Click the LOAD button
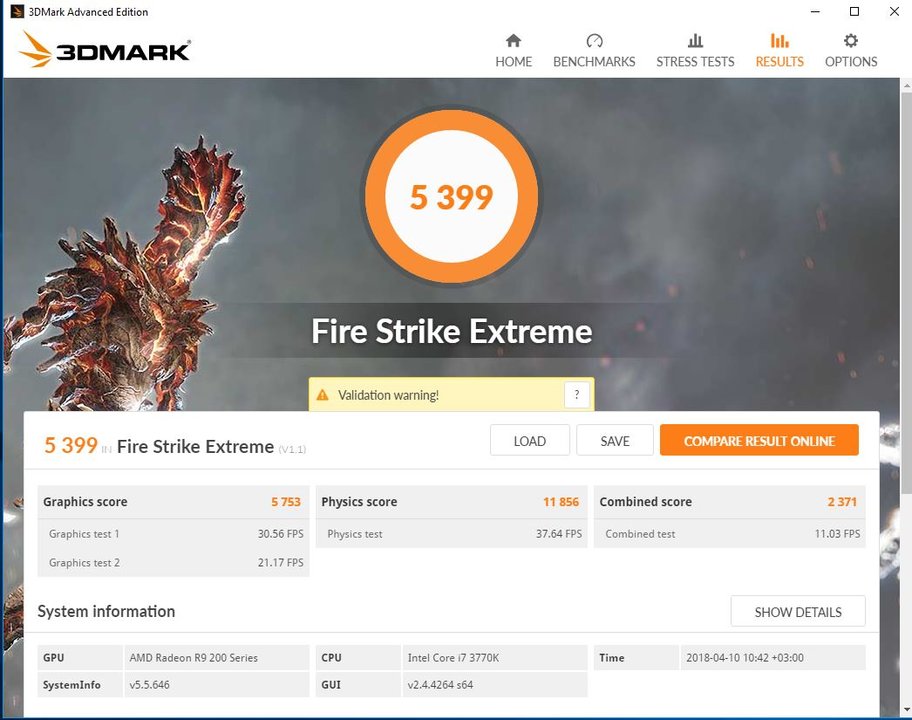 [529, 441]
